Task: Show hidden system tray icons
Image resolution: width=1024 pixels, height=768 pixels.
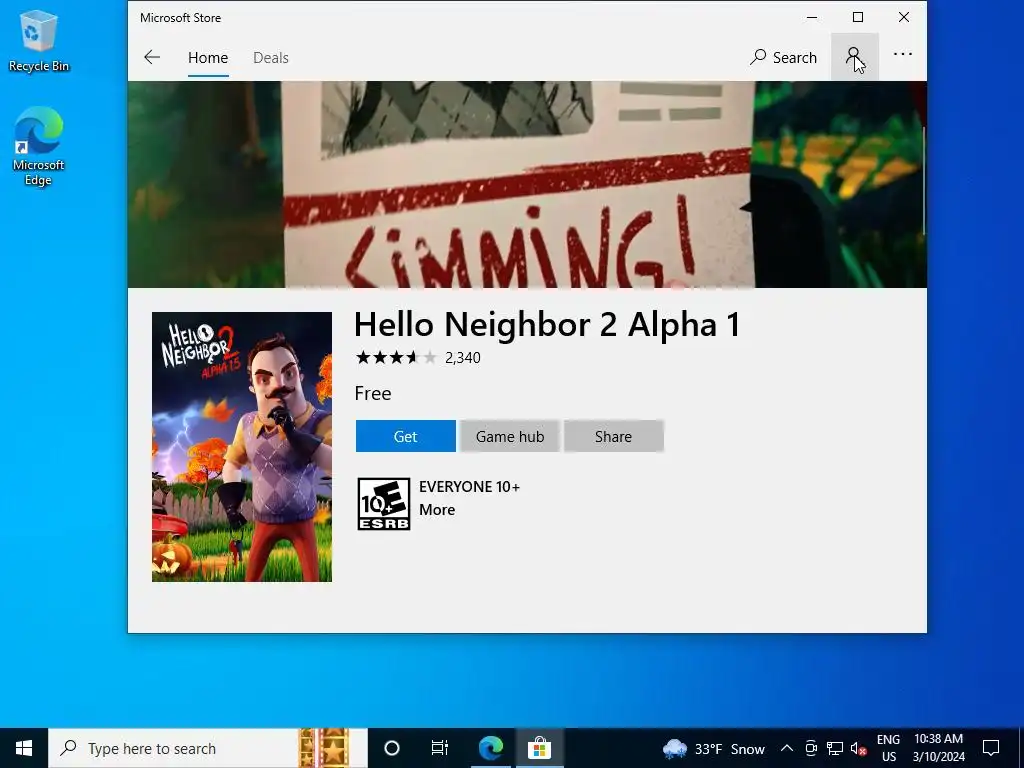Action: click(787, 748)
